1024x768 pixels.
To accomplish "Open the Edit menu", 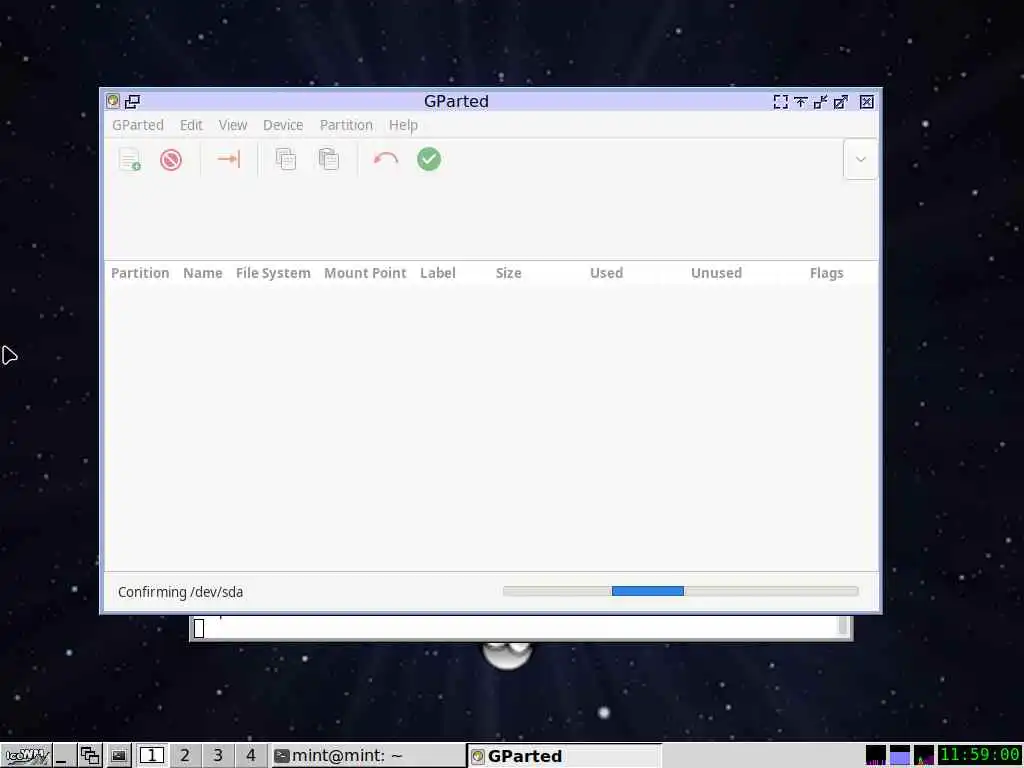I will click(191, 125).
